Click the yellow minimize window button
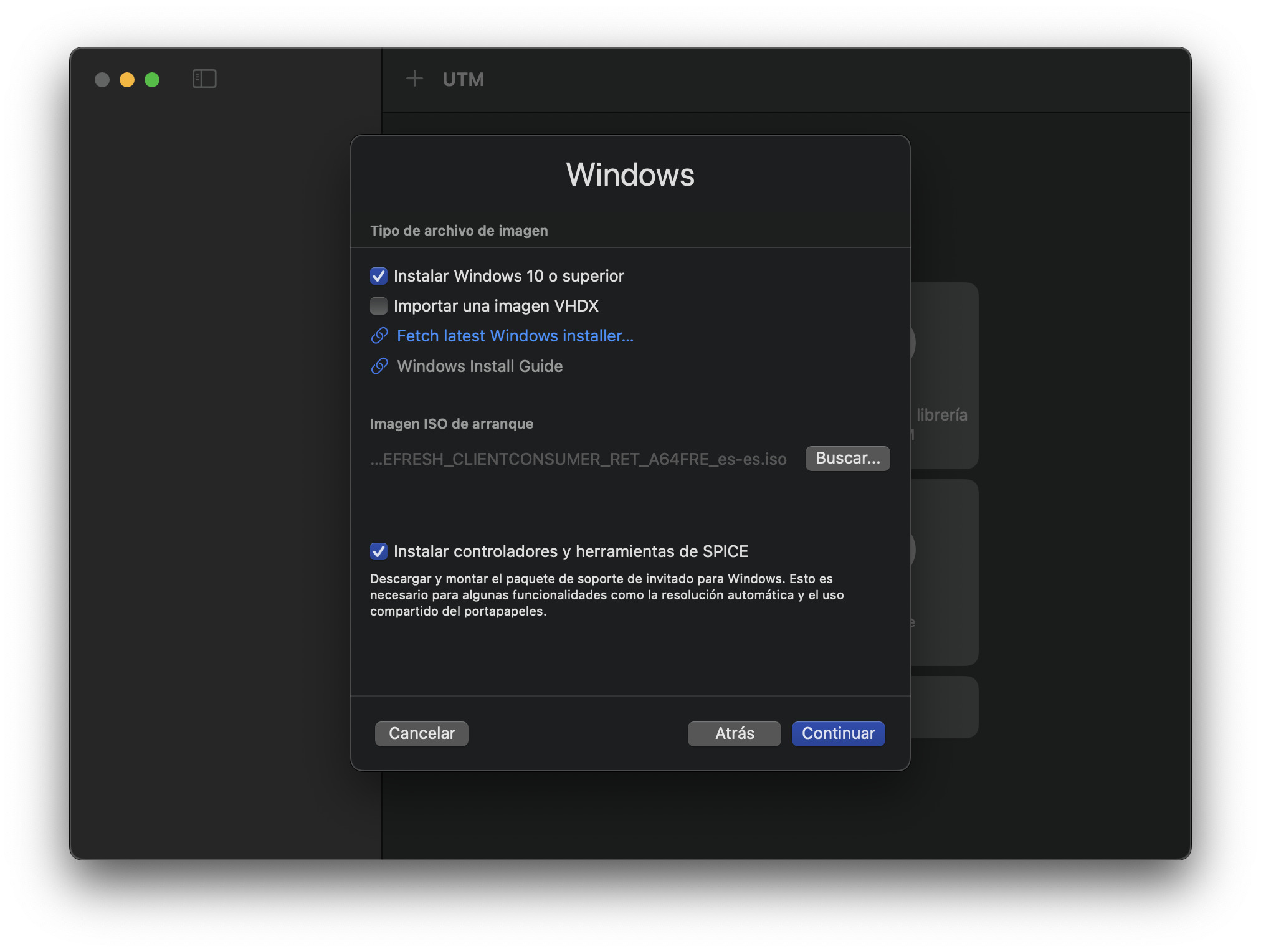This screenshot has width=1261, height=952. pos(127,80)
